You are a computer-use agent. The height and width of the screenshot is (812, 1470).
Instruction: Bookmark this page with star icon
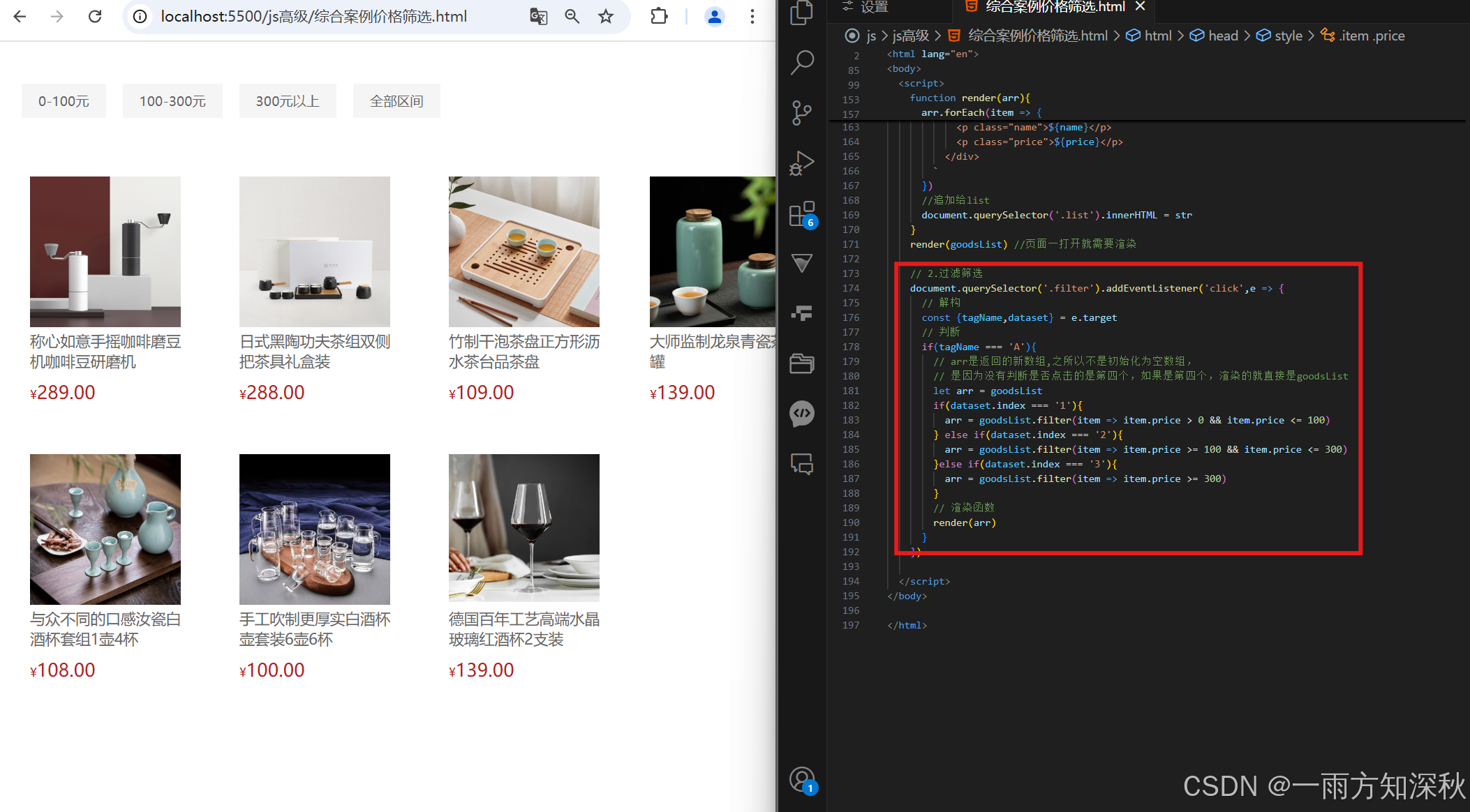pyautogui.click(x=606, y=17)
